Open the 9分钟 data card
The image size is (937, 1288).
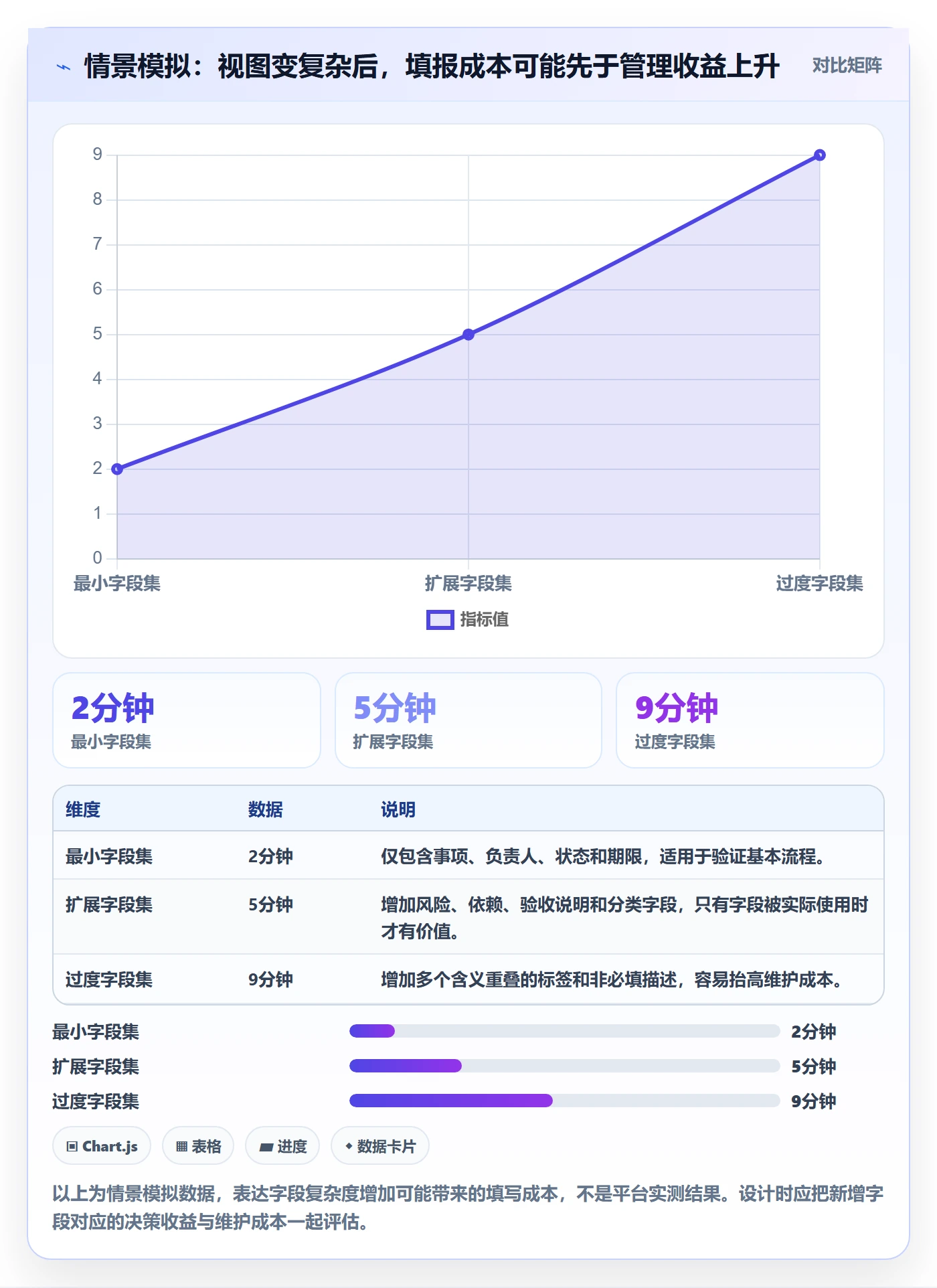(750, 720)
